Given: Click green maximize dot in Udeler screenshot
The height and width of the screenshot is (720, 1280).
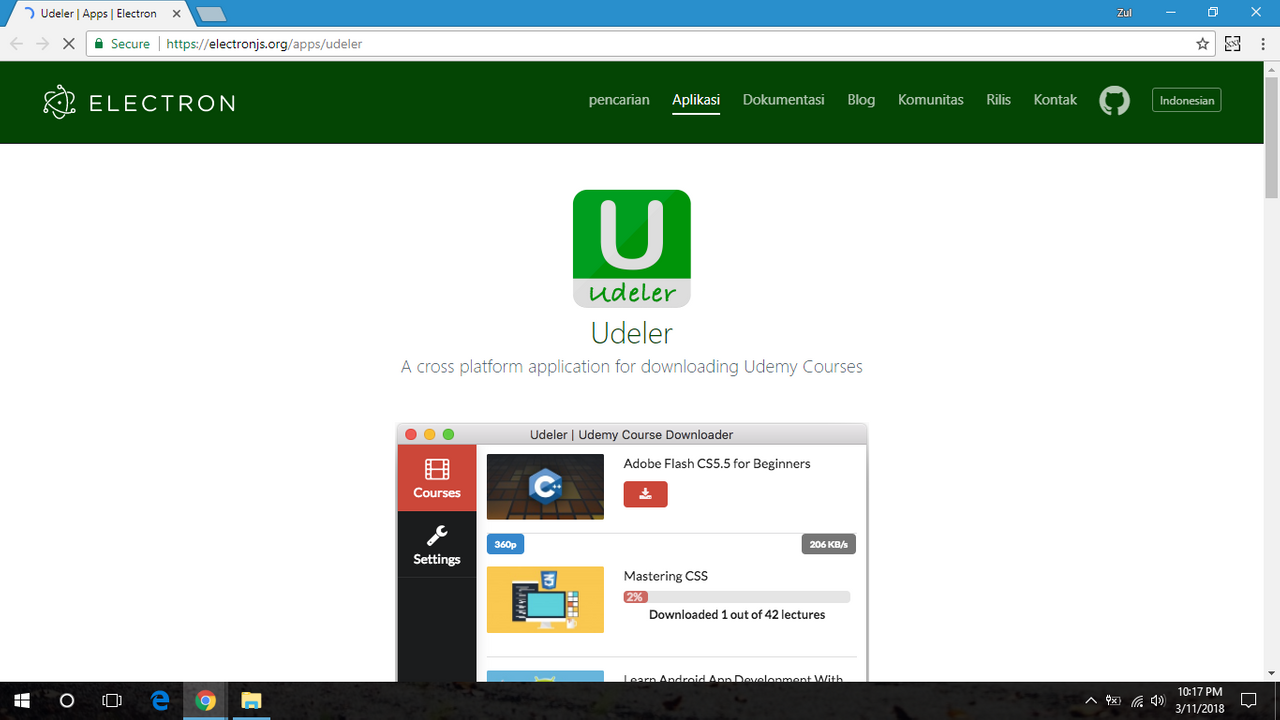Looking at the screenshot, I should [x=448, y=434].
